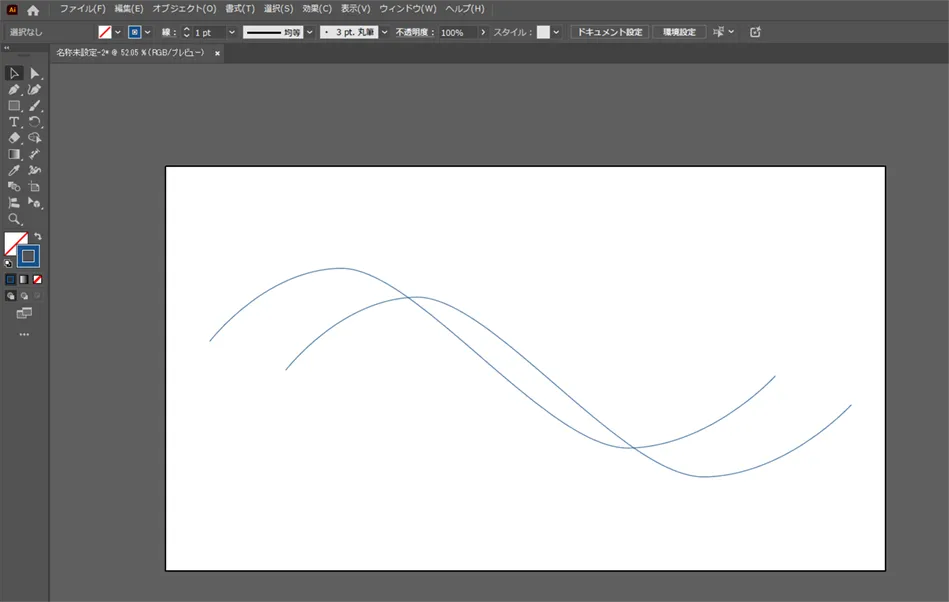Open the stroke weight dropdown
The image size is (949, 602).
[232, 32]
